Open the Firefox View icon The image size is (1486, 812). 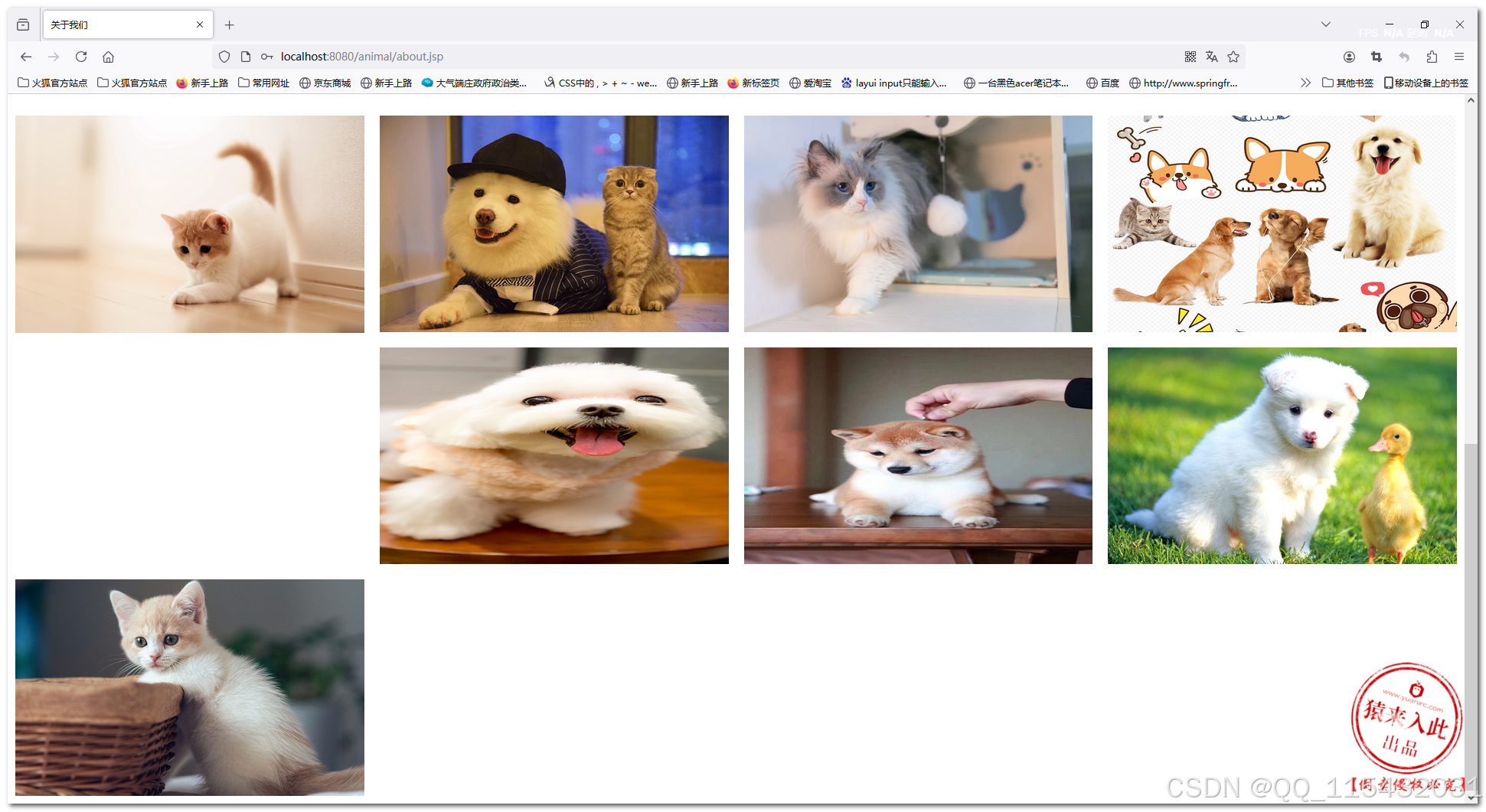(23, 24)
